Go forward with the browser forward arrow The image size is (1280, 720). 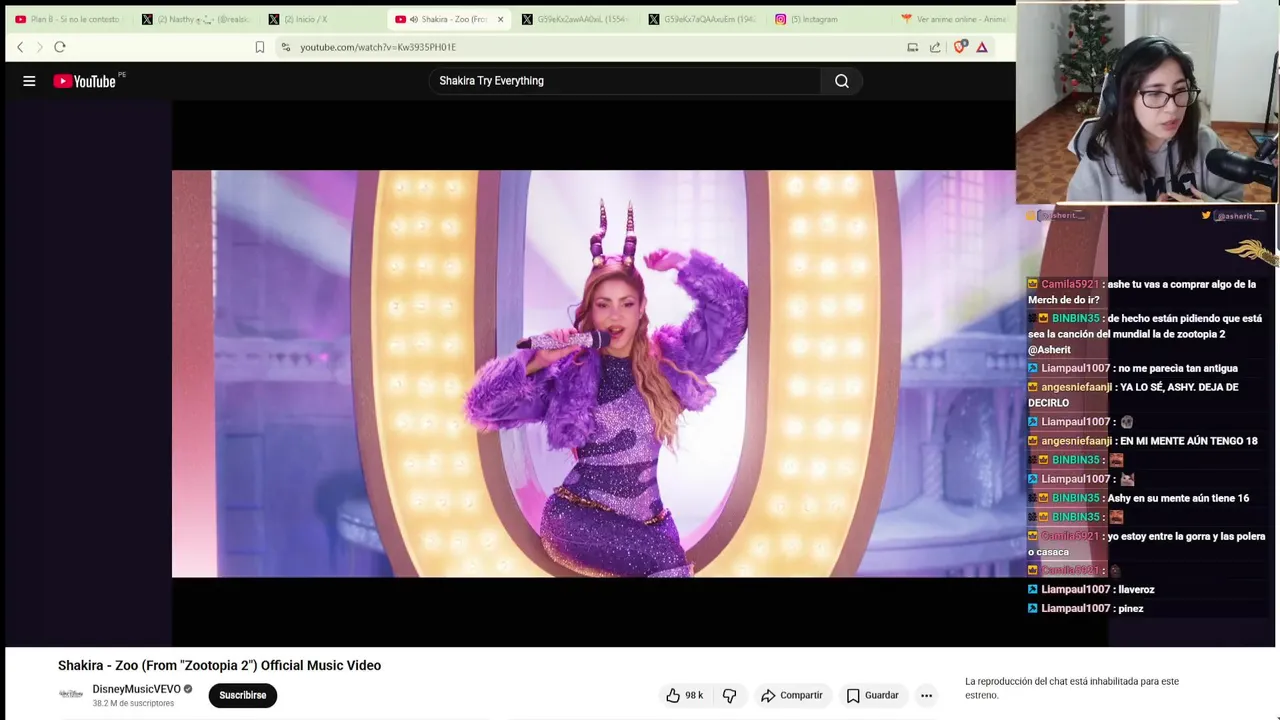[x=40, y=47]
